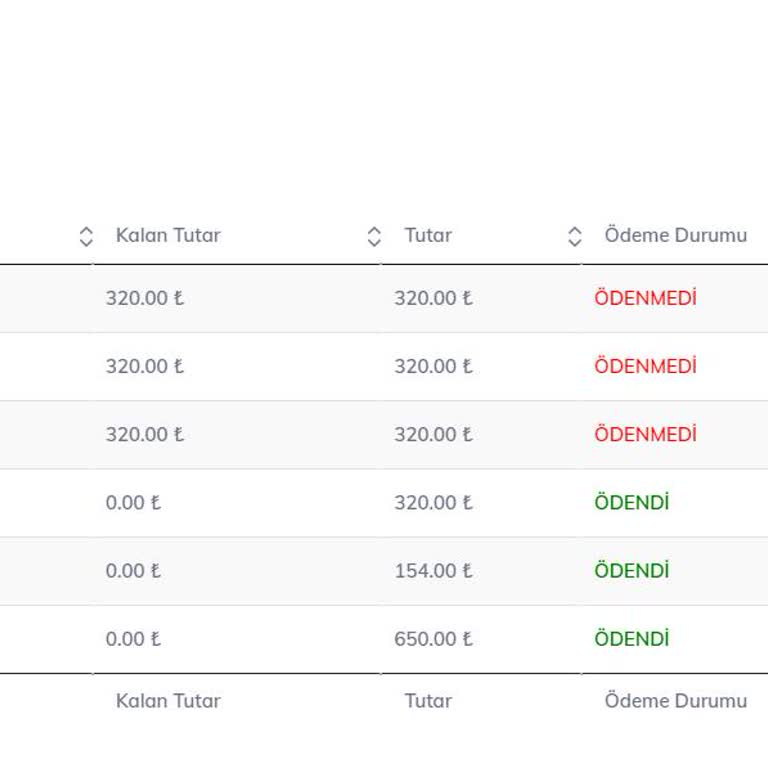The width and height of the screenshot is (768, 768).
Task: Sort table by Kalan Tutar header label
Action: tap(168, 236)
